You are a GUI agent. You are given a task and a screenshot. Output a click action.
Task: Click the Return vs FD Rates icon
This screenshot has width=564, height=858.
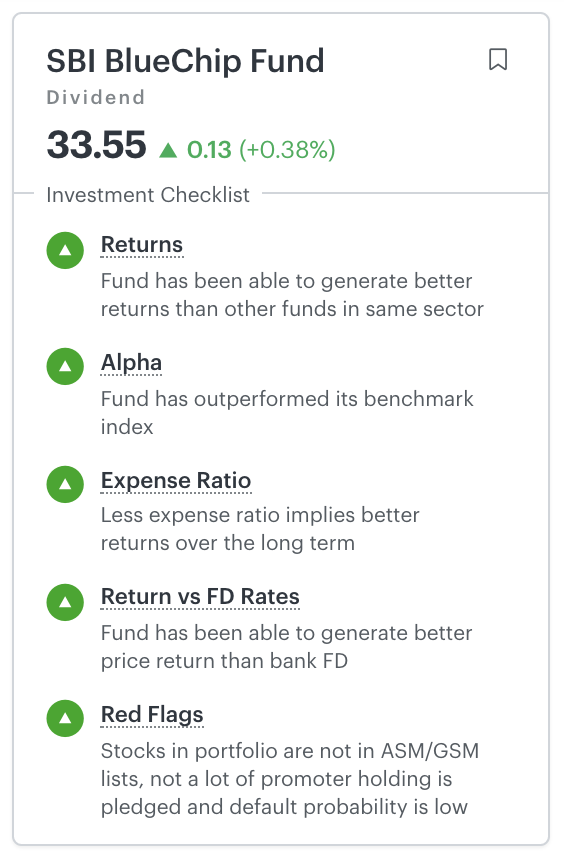pyautogui.click(x=65, y=602)
